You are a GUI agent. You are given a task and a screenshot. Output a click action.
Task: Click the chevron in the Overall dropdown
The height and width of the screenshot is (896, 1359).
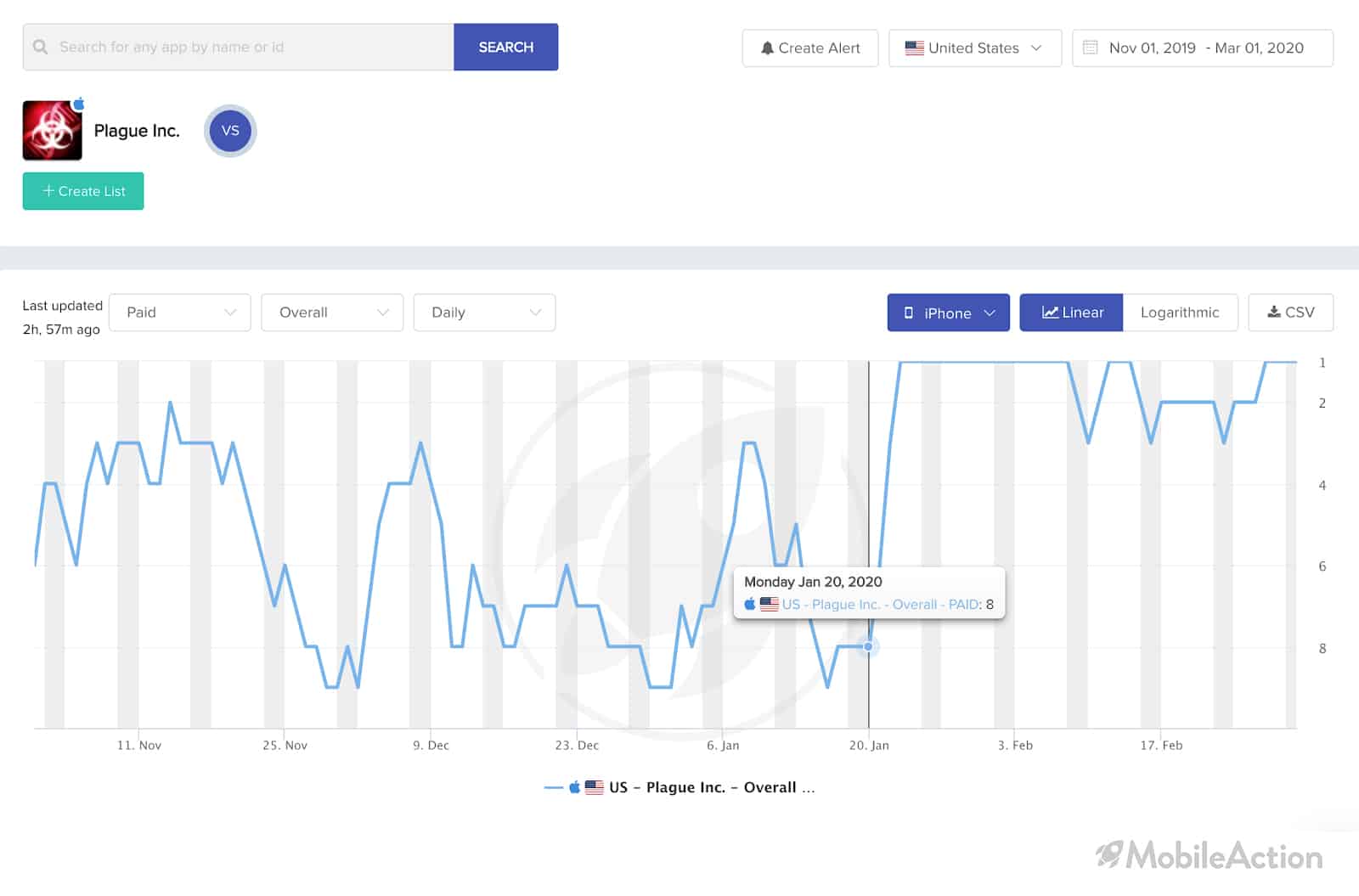[x=383, y=313]
